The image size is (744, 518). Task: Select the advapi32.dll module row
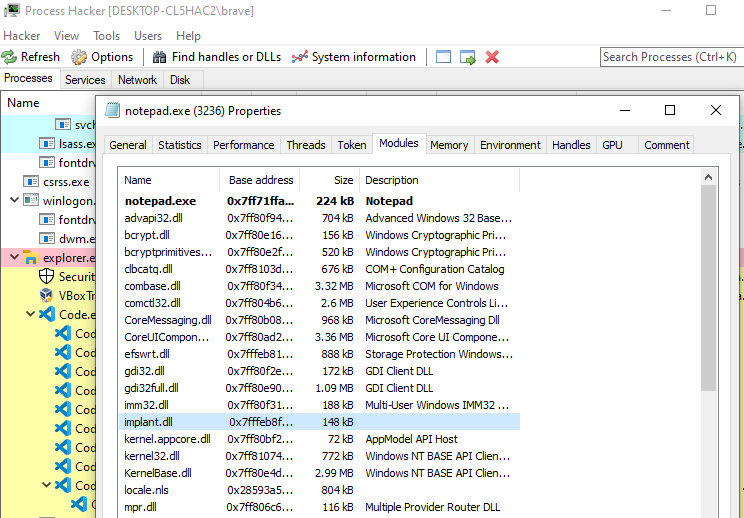(319, 218)
